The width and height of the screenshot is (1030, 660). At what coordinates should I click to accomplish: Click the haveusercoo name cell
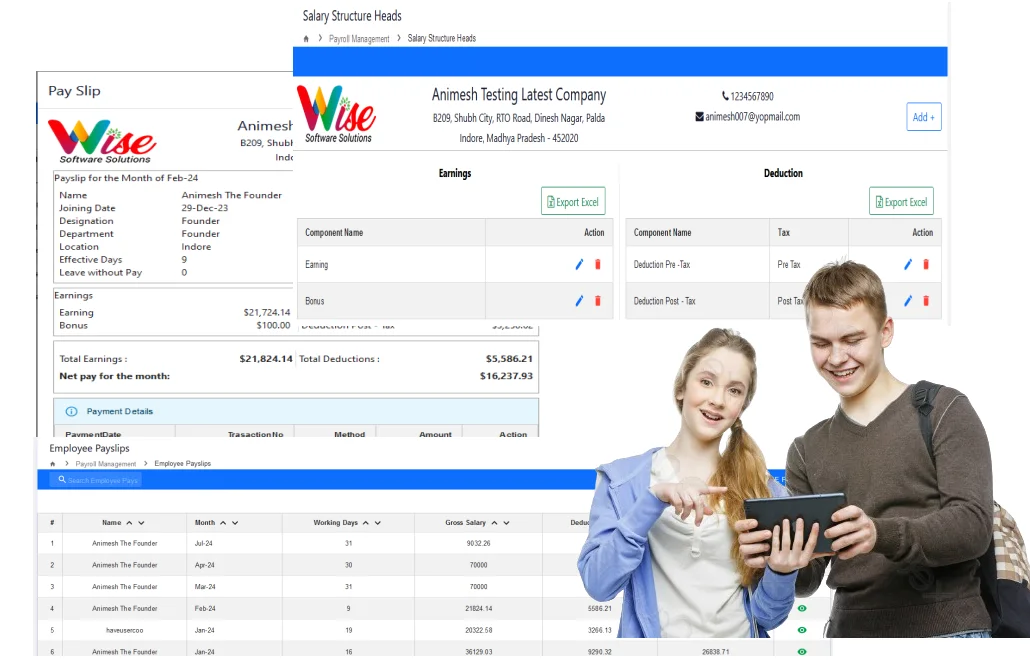(x=125, y=630)
